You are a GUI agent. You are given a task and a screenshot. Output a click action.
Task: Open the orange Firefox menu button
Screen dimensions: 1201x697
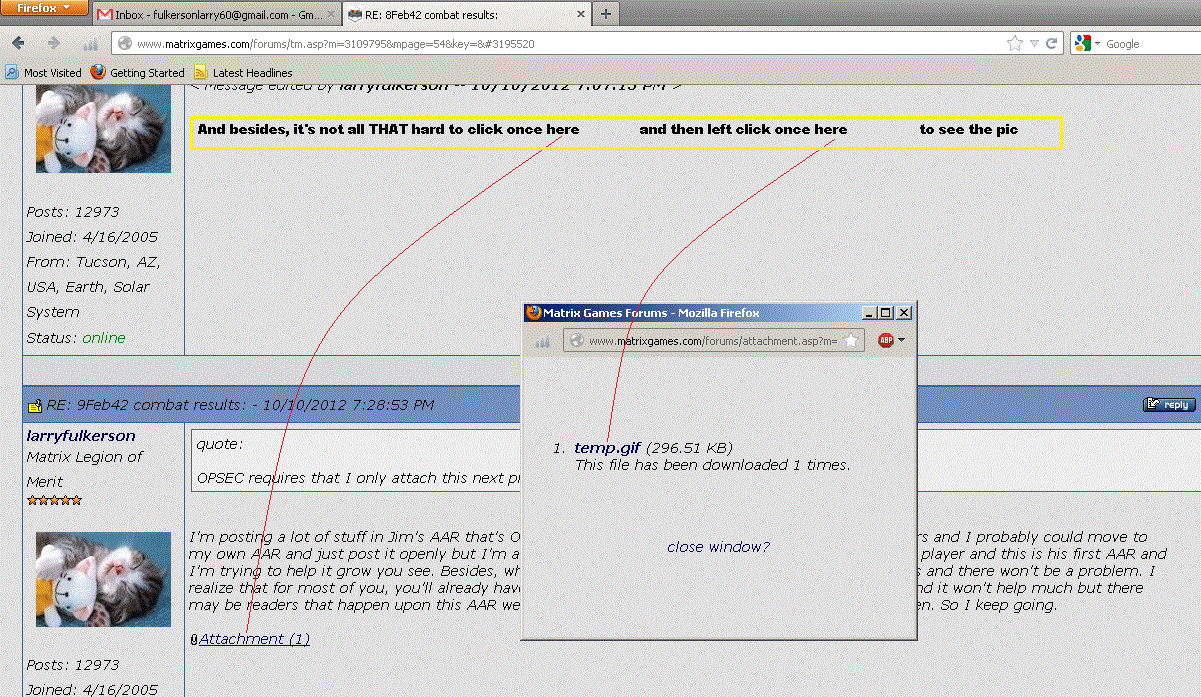click(x=44, y=8)
